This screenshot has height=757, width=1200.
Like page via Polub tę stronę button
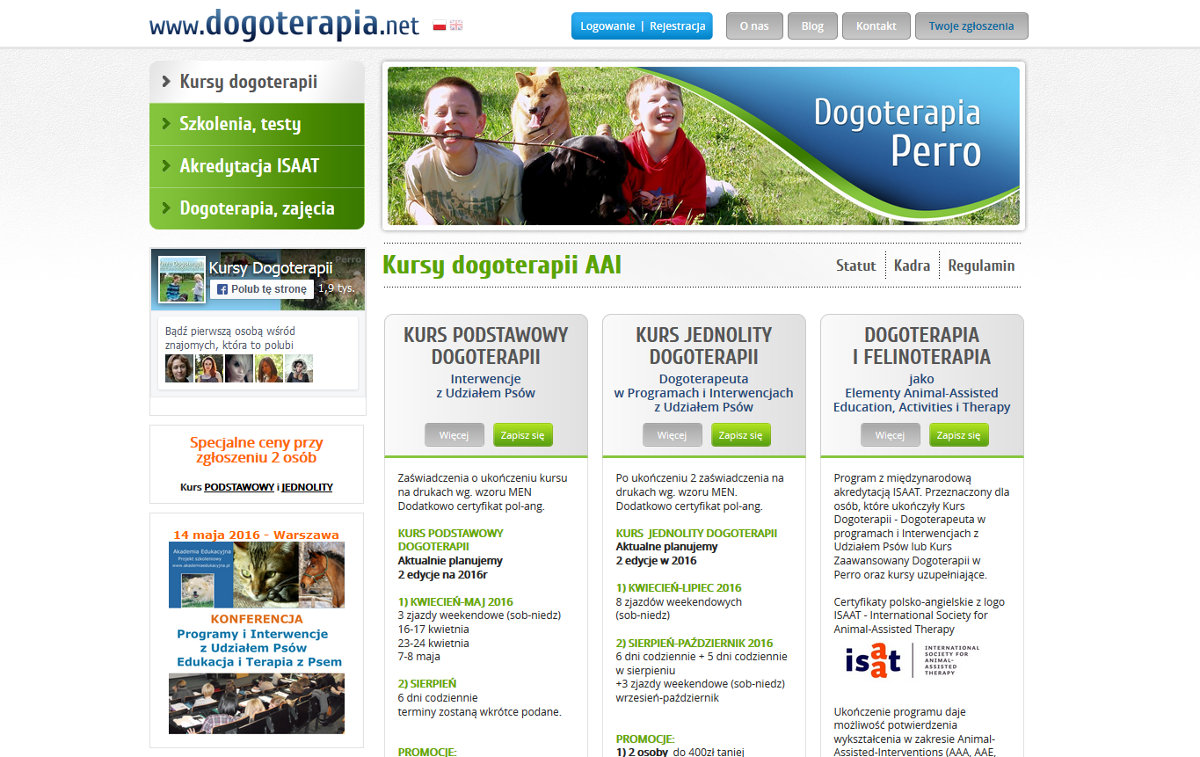262,289
